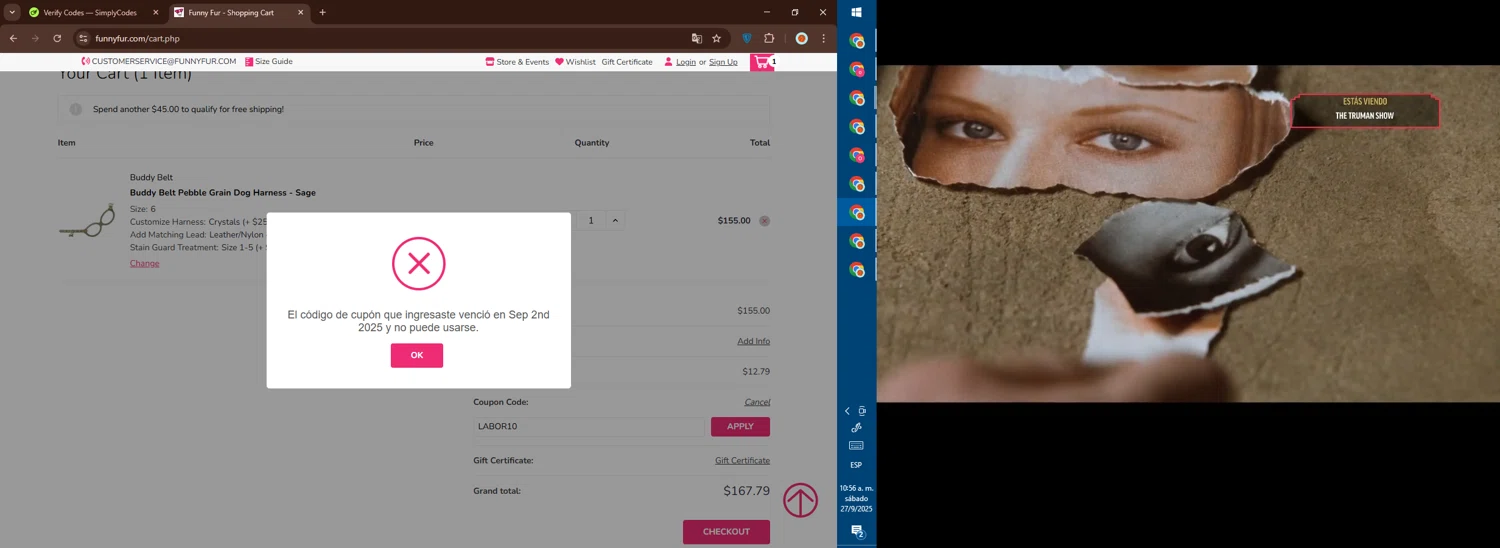The height and width of the screenshot is (548, 1500).
Task: Open the Chrome profile avatar
Action: [x=801, y=39]
